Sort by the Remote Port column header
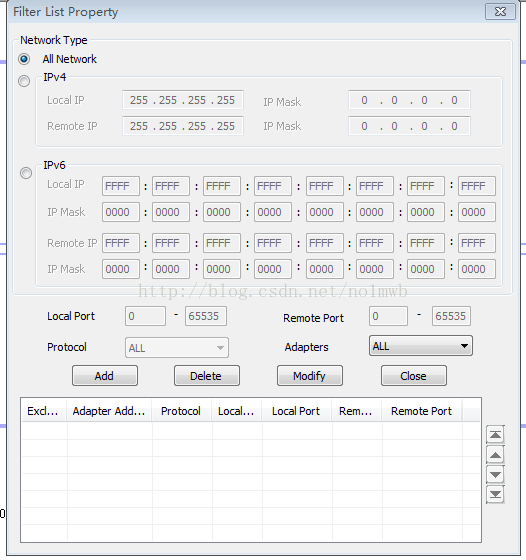The width and height of the screenshot is (526, 560). pos(422,411)
